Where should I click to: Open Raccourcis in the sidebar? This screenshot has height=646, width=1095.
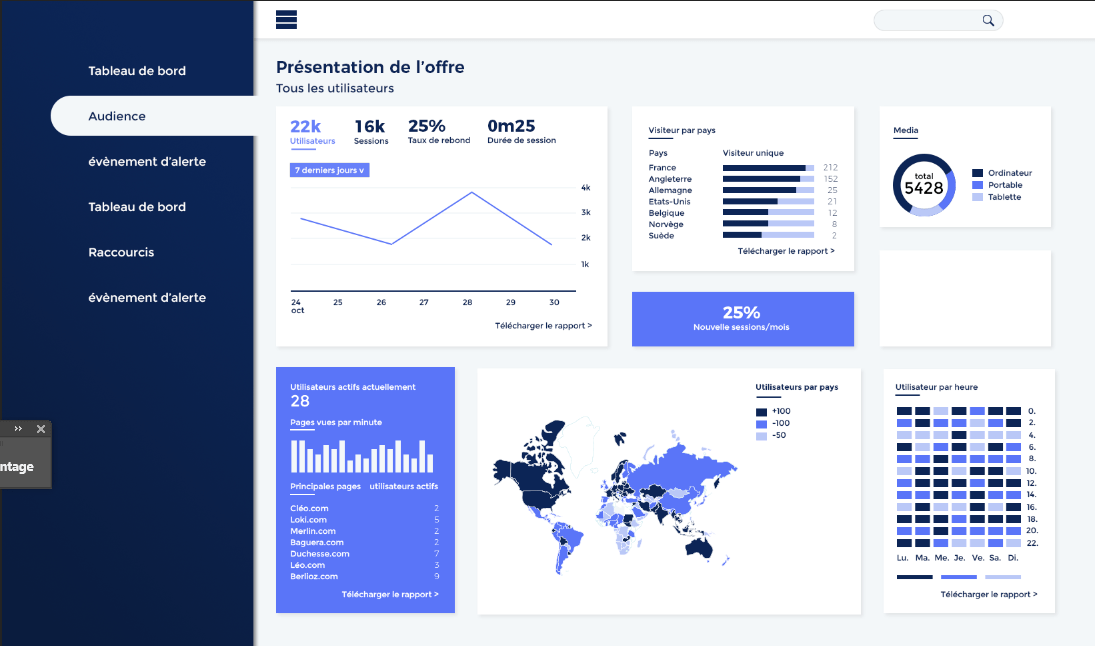[121, 252]
